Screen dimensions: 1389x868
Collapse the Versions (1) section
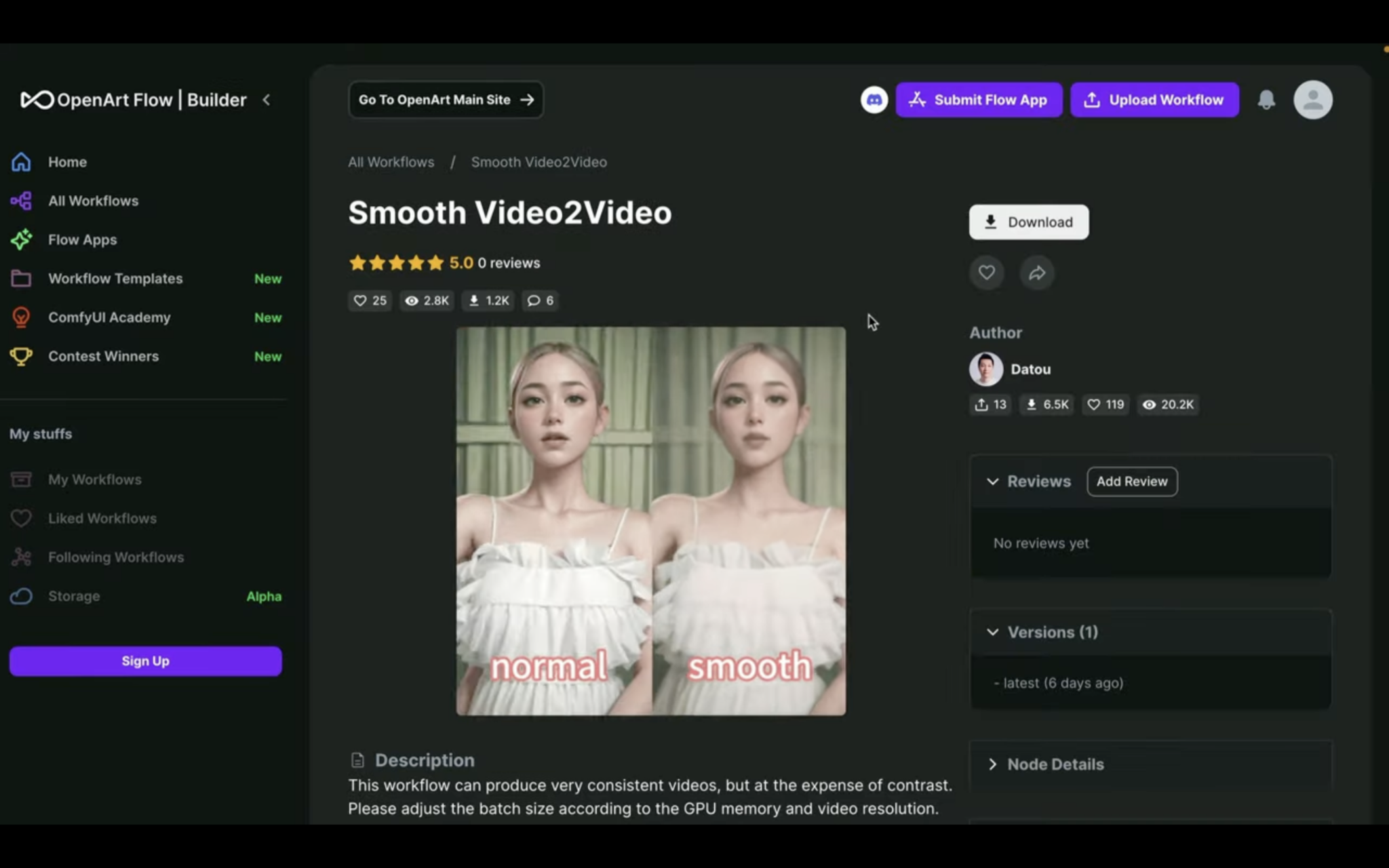pyautogui.click(x=993, y=632)
